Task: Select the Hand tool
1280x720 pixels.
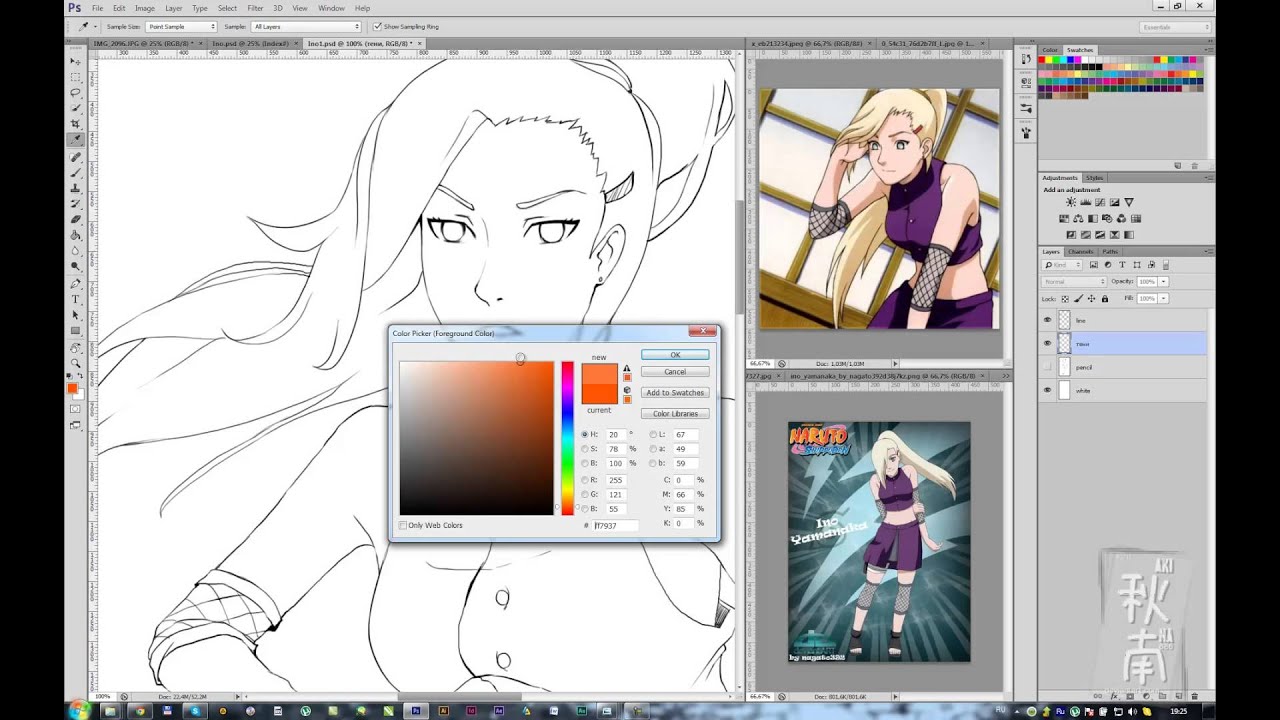Action: 75,348
